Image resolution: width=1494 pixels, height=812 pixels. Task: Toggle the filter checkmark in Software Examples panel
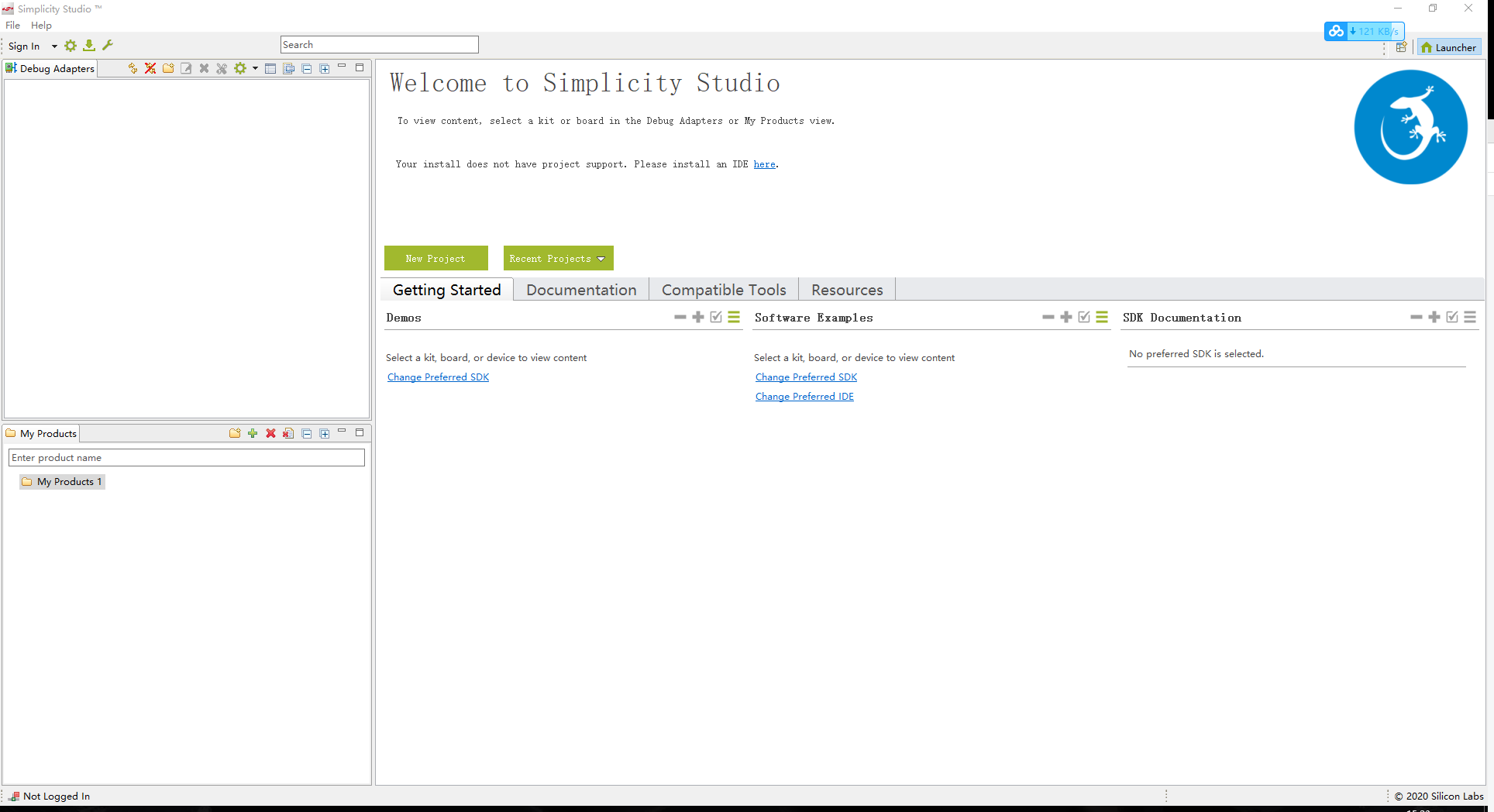coord(1083,317)
